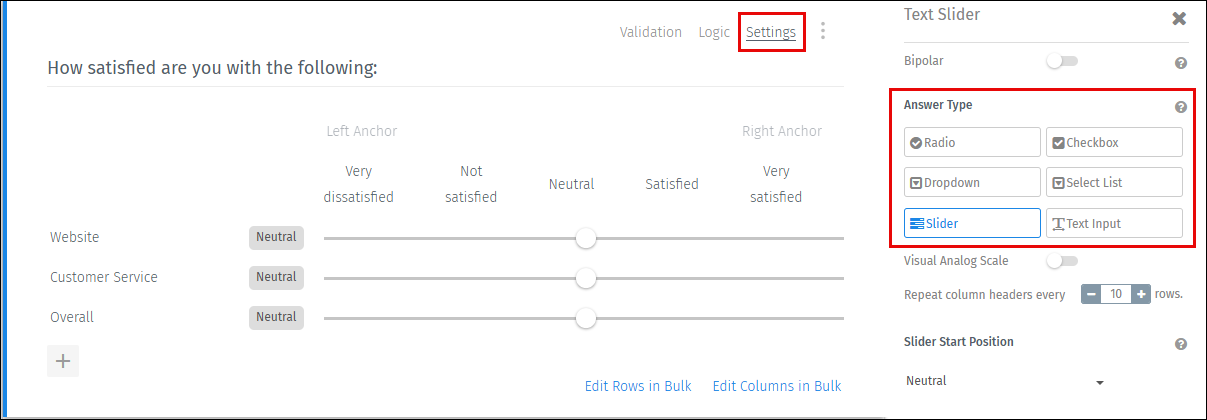
Task: Open the Validation tab
Action: (650, 32)
